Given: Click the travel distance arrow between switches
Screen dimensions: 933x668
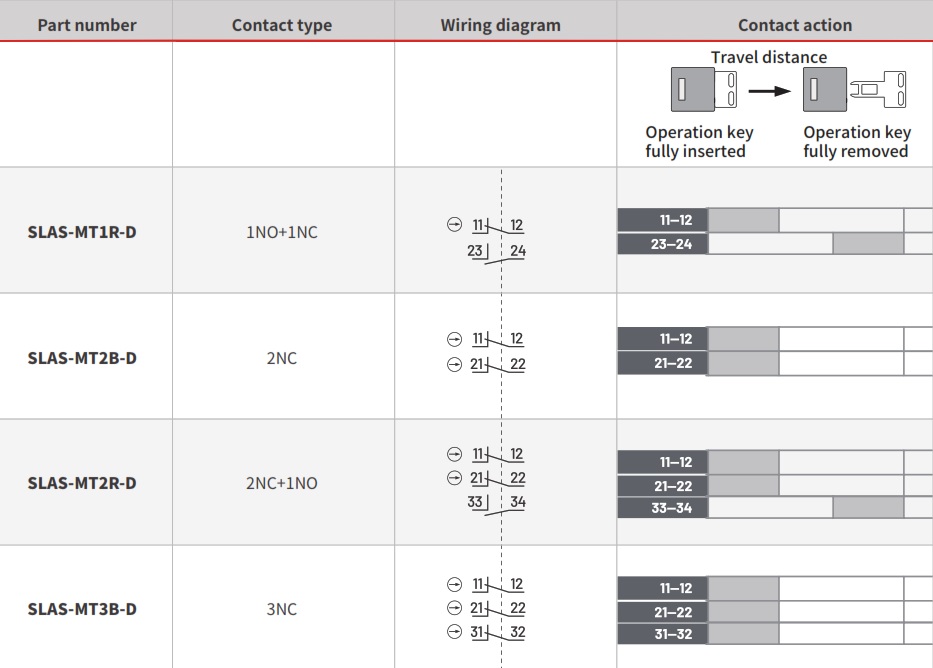Looking at the screenshot, I should (x=769, y=90).
